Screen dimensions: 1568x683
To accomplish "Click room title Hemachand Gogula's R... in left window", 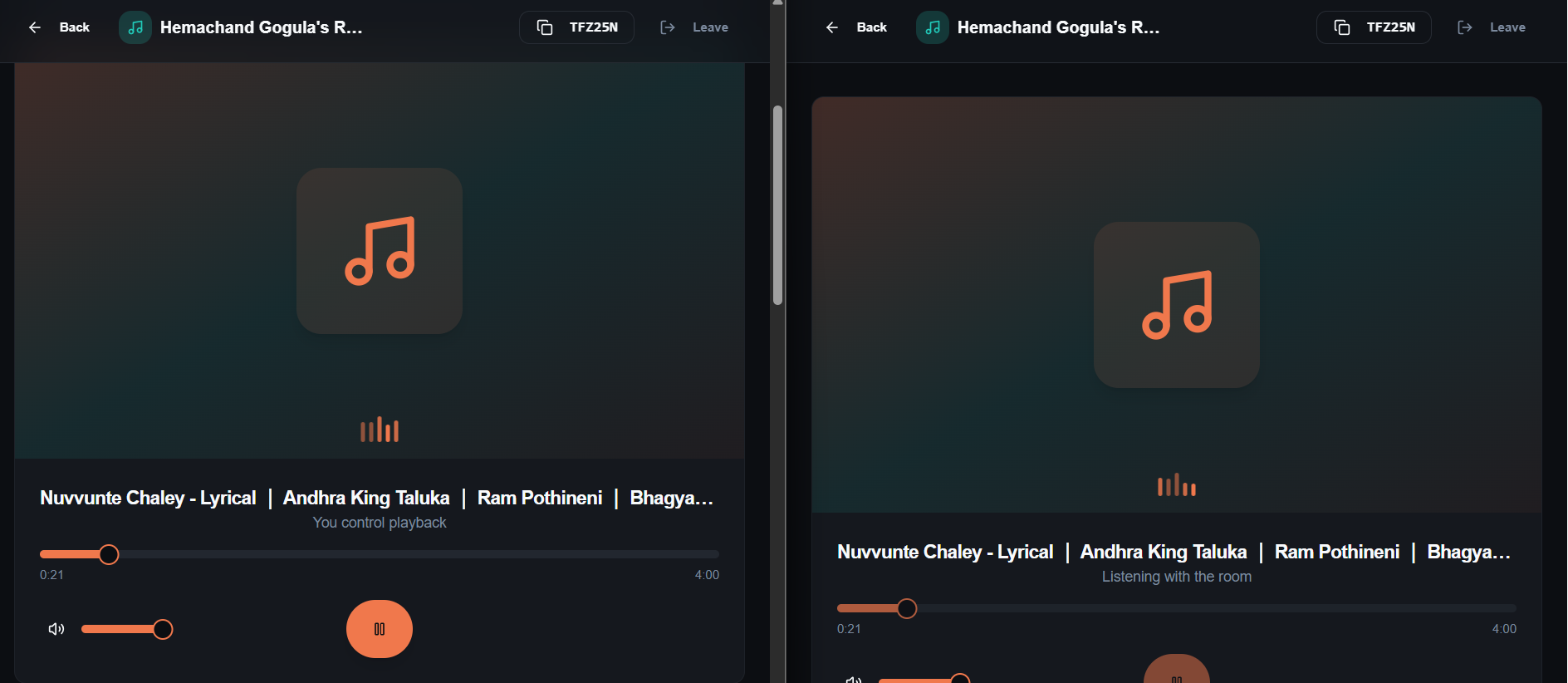I will coord(261,27).
